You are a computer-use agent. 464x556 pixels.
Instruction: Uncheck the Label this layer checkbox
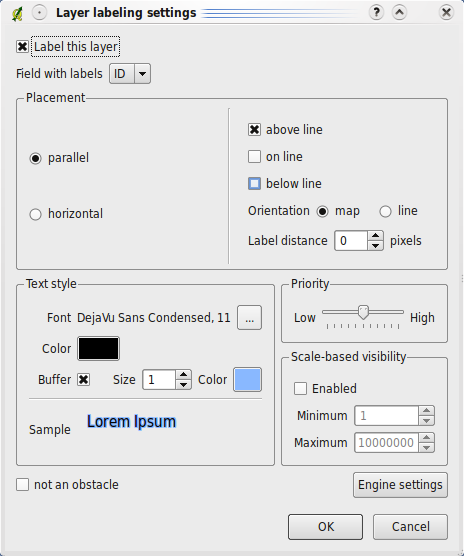click(x=22, y=46)
